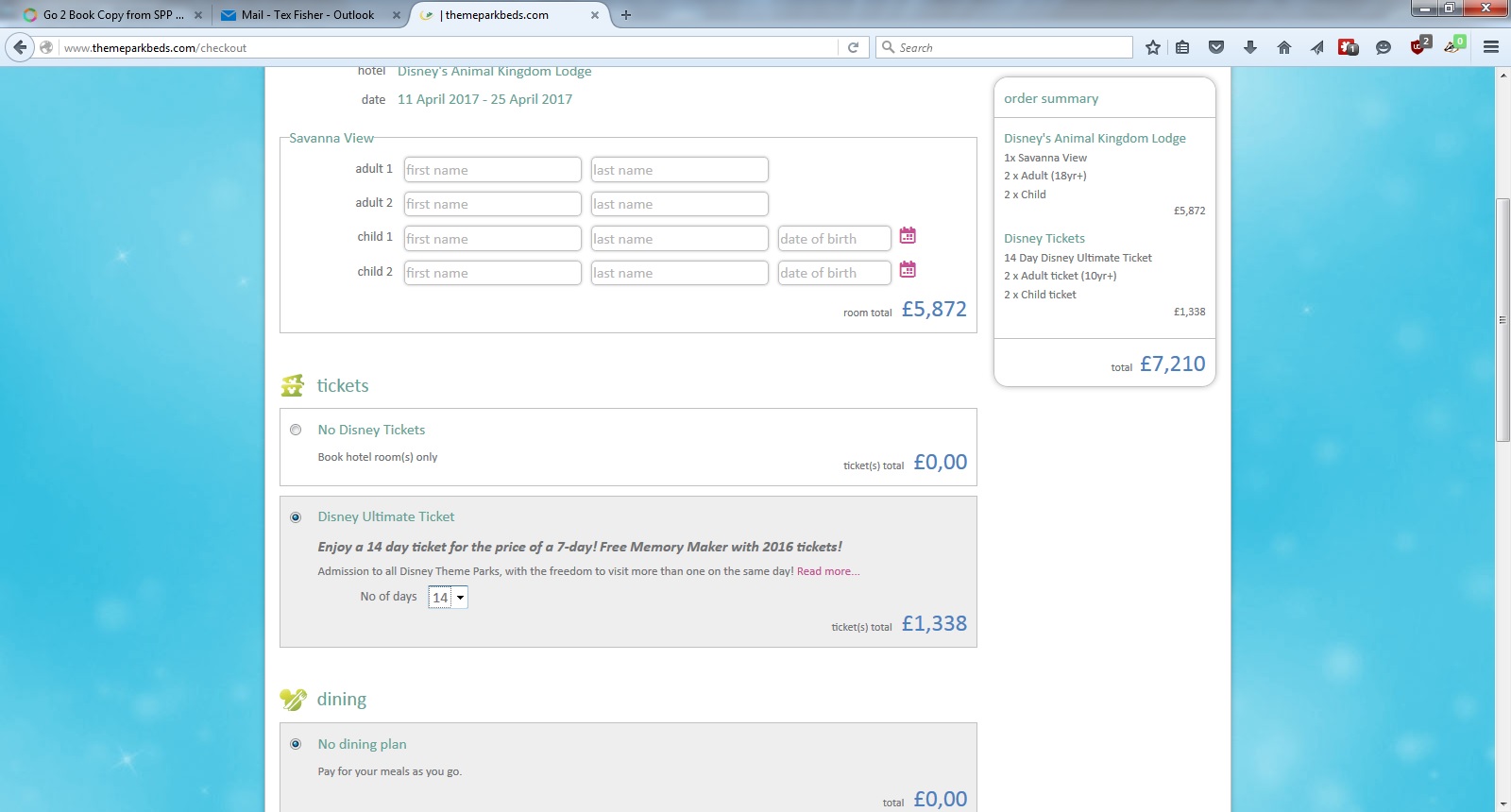The width and height of the screenshot is (1511, 812).
Task: Click Disney's Animal Kingdom Lodge in order summary
Action: [1095, 138]
